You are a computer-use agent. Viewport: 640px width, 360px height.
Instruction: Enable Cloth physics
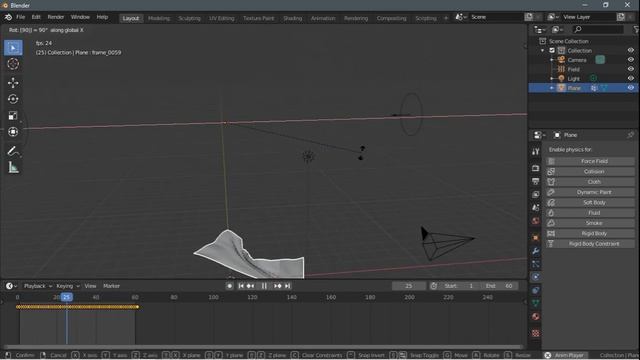590,182
